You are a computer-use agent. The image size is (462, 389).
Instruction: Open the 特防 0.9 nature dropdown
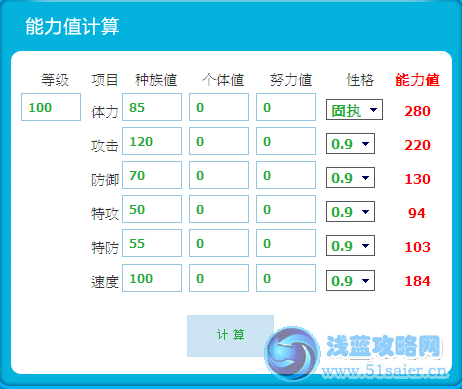350,246
